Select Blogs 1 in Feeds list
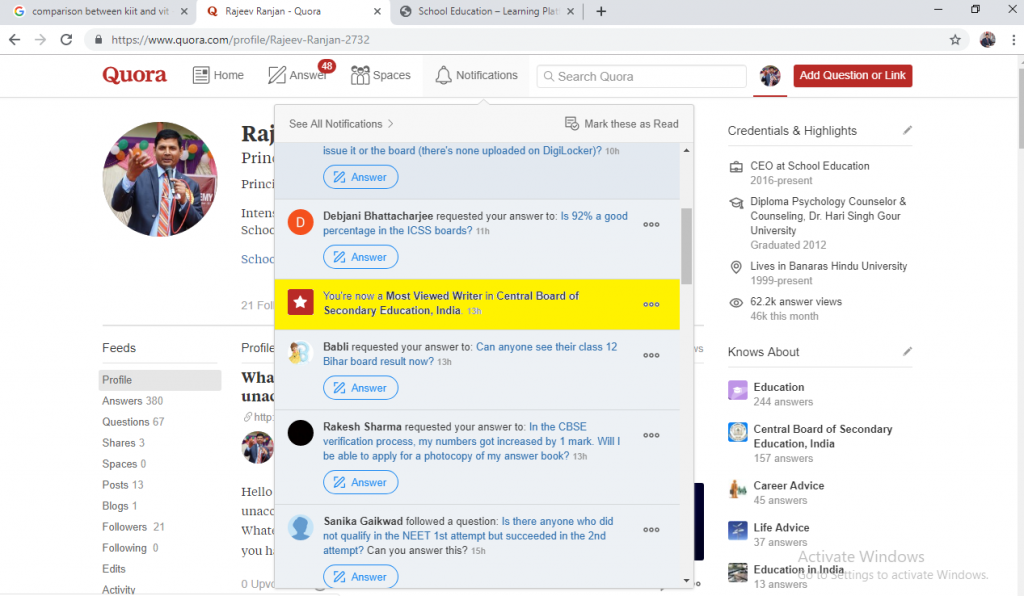1024x596 pixels. [x=120, y=505]
